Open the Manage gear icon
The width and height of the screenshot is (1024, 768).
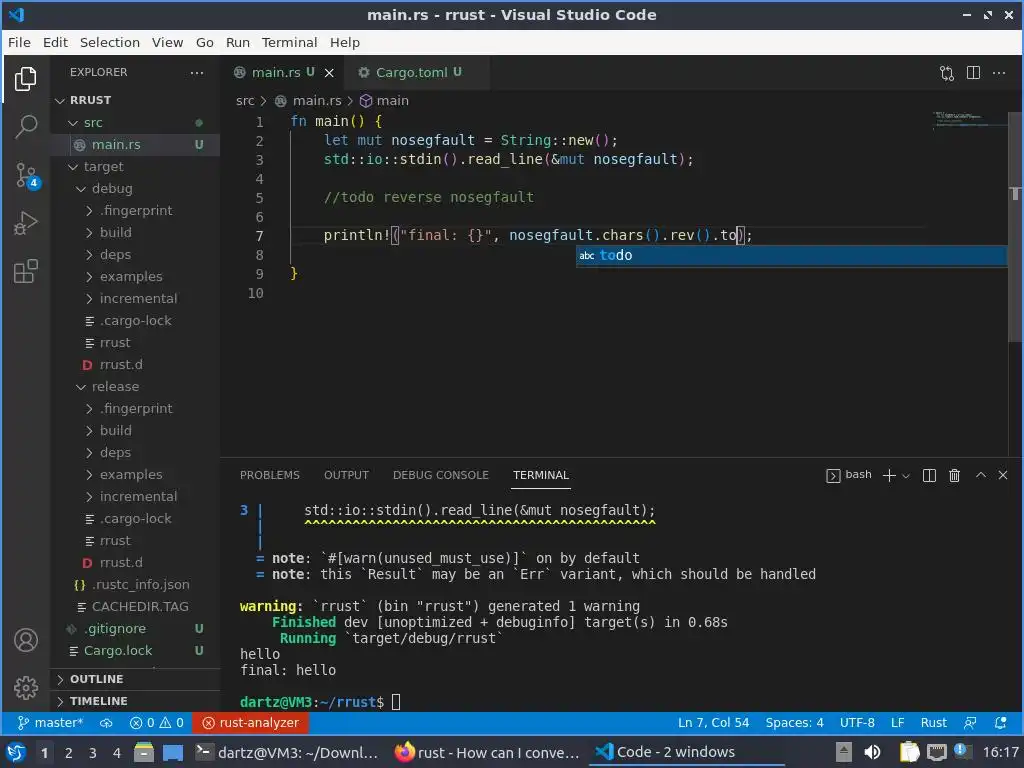pyautogui.click(x=26, y=688)
